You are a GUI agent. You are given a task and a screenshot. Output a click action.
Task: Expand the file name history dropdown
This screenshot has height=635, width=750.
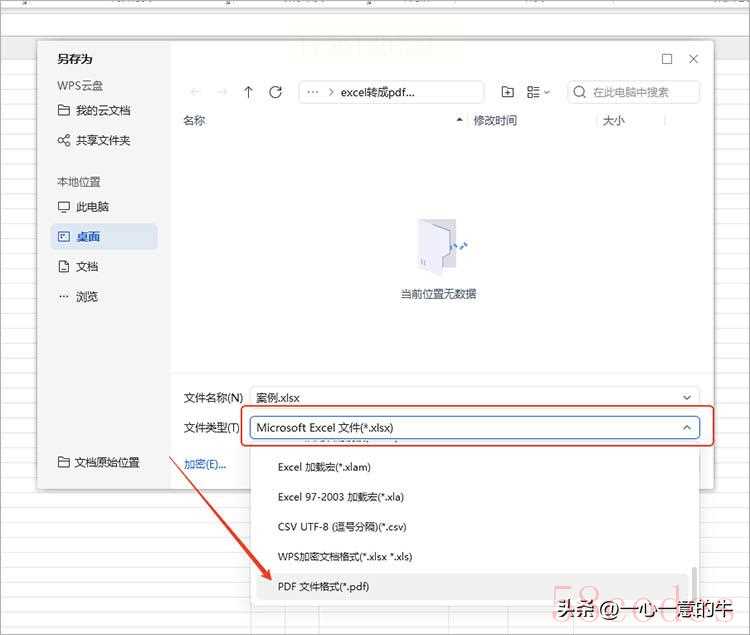tap(687, 397)
